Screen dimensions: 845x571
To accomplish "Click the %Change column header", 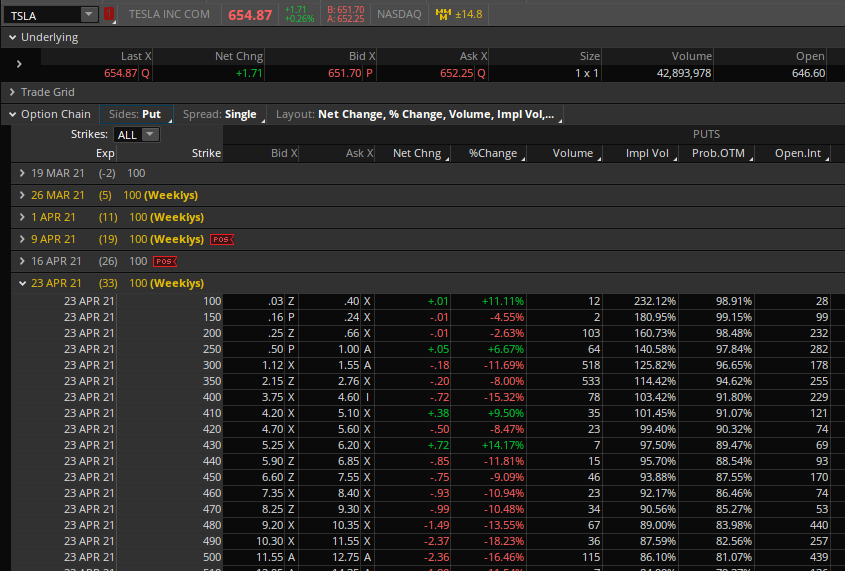I will (489, 154).
